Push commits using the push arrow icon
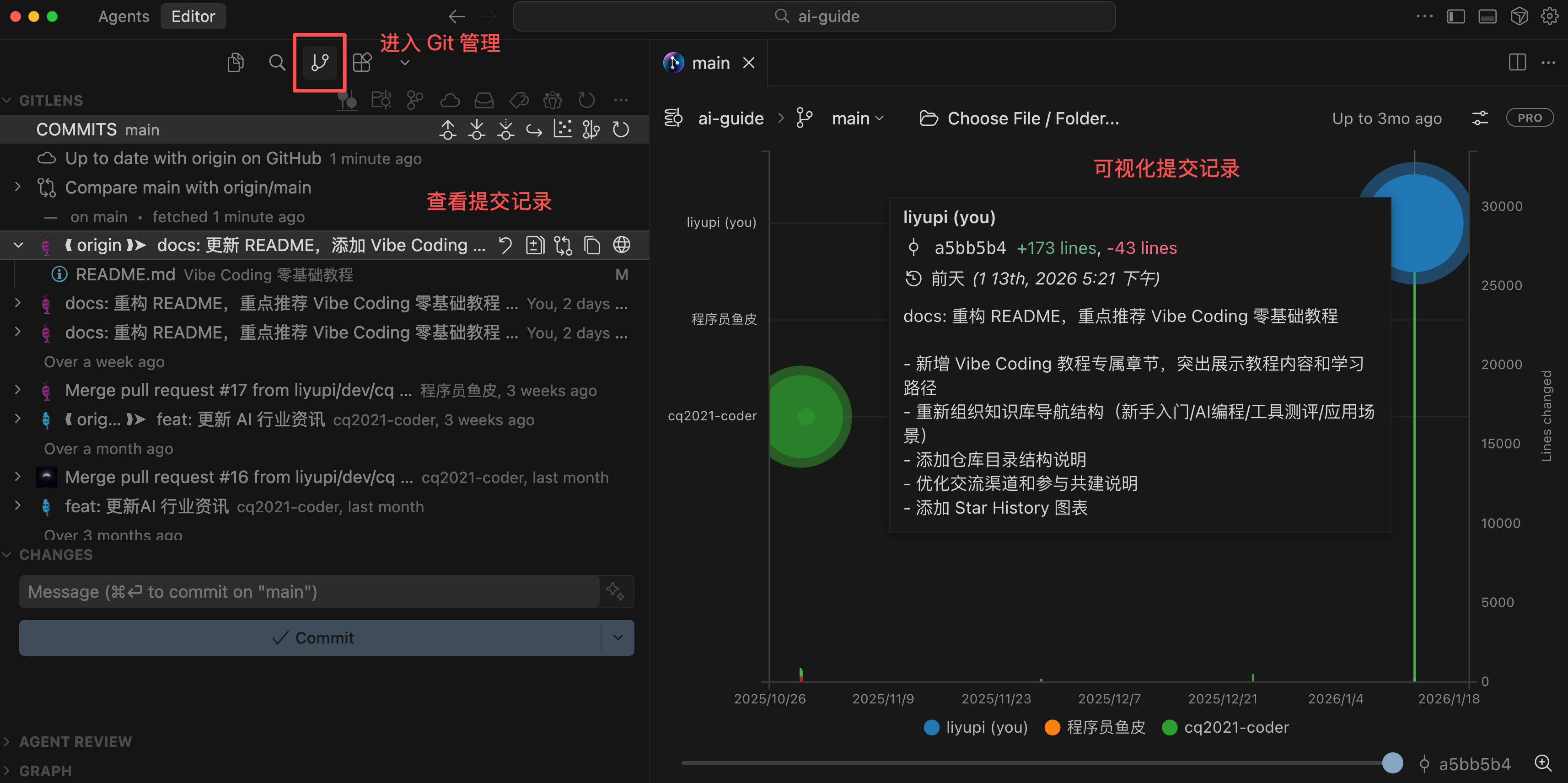This screenshot has width=1568, height=783. click(x=448, y=130)
